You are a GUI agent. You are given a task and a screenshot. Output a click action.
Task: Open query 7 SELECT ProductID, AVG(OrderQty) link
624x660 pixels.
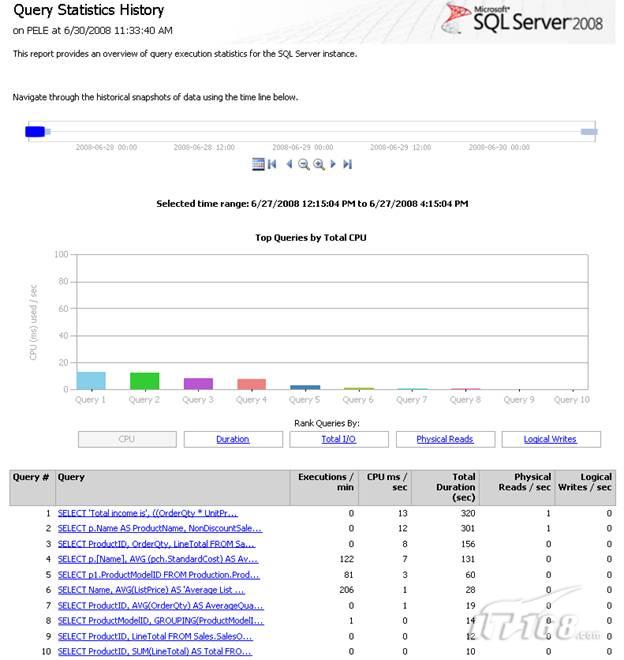tap(160, 605)
